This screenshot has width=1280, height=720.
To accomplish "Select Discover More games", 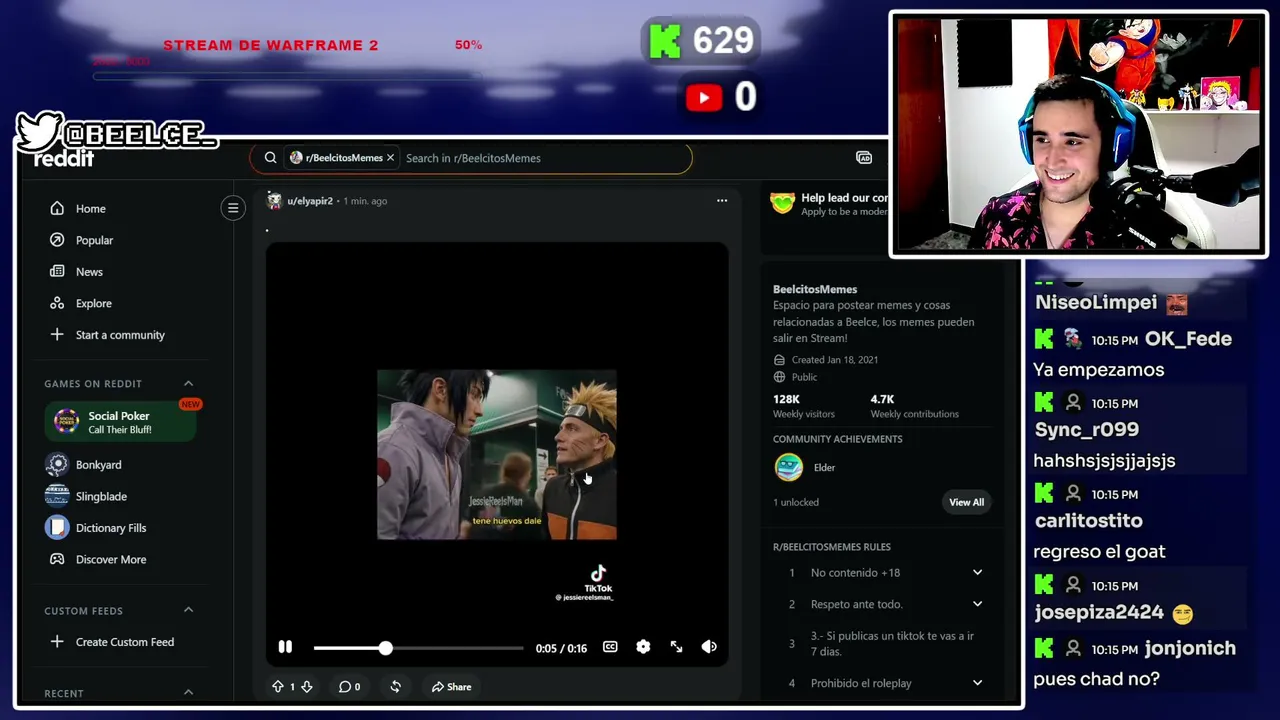I will click(x=110, y=560).
